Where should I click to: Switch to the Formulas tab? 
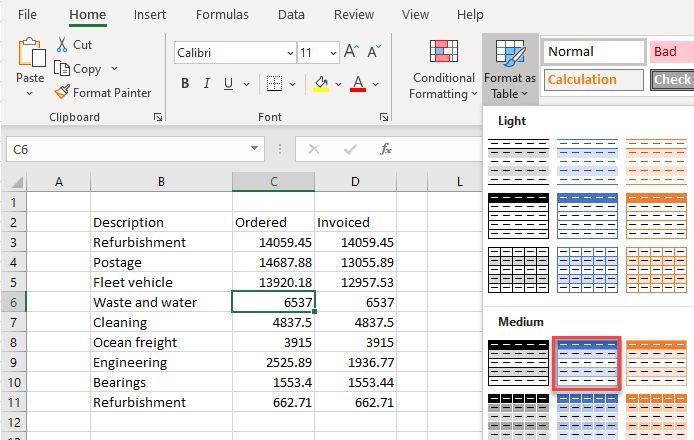pos(222,15)
